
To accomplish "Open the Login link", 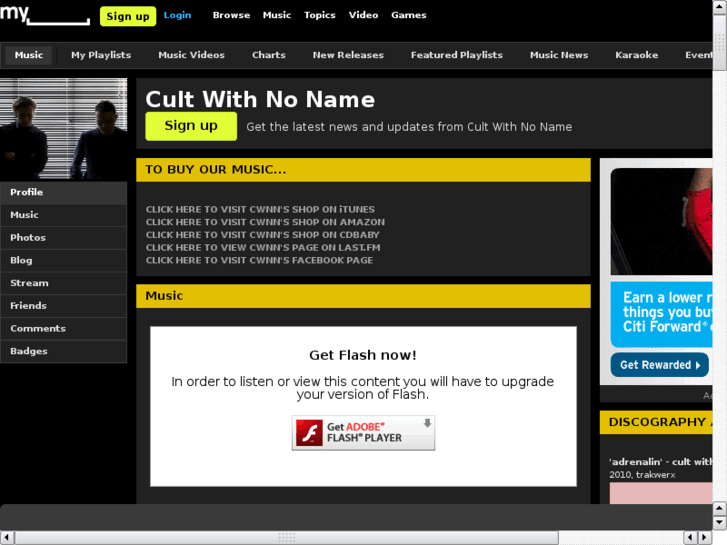I will pos(177,15).
